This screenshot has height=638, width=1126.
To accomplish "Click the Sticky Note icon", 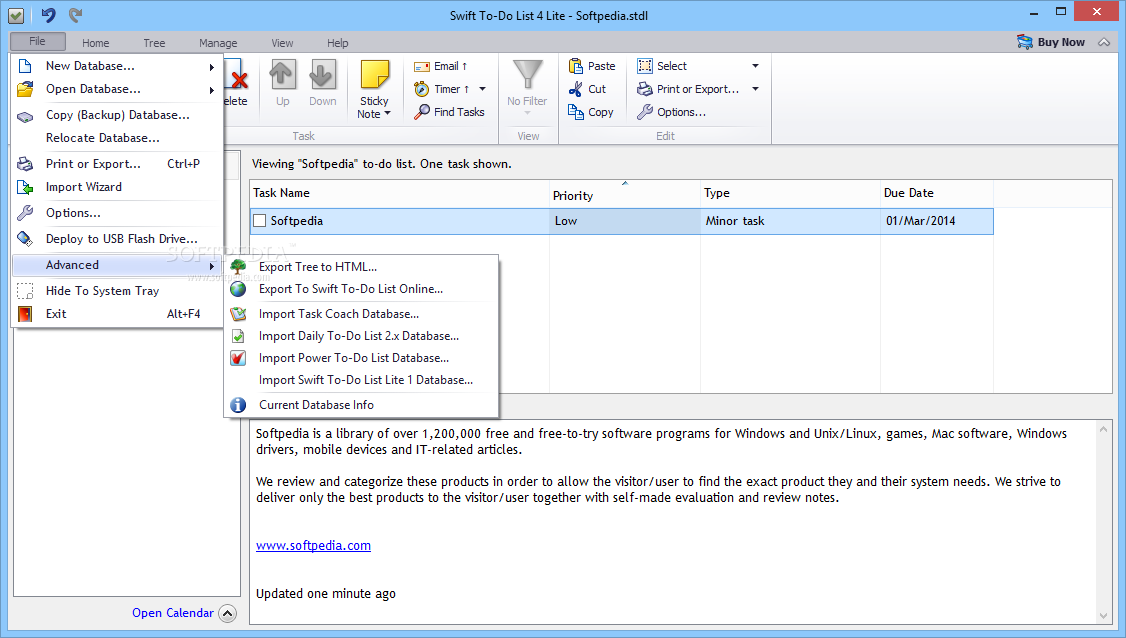I will pos(374,75).
